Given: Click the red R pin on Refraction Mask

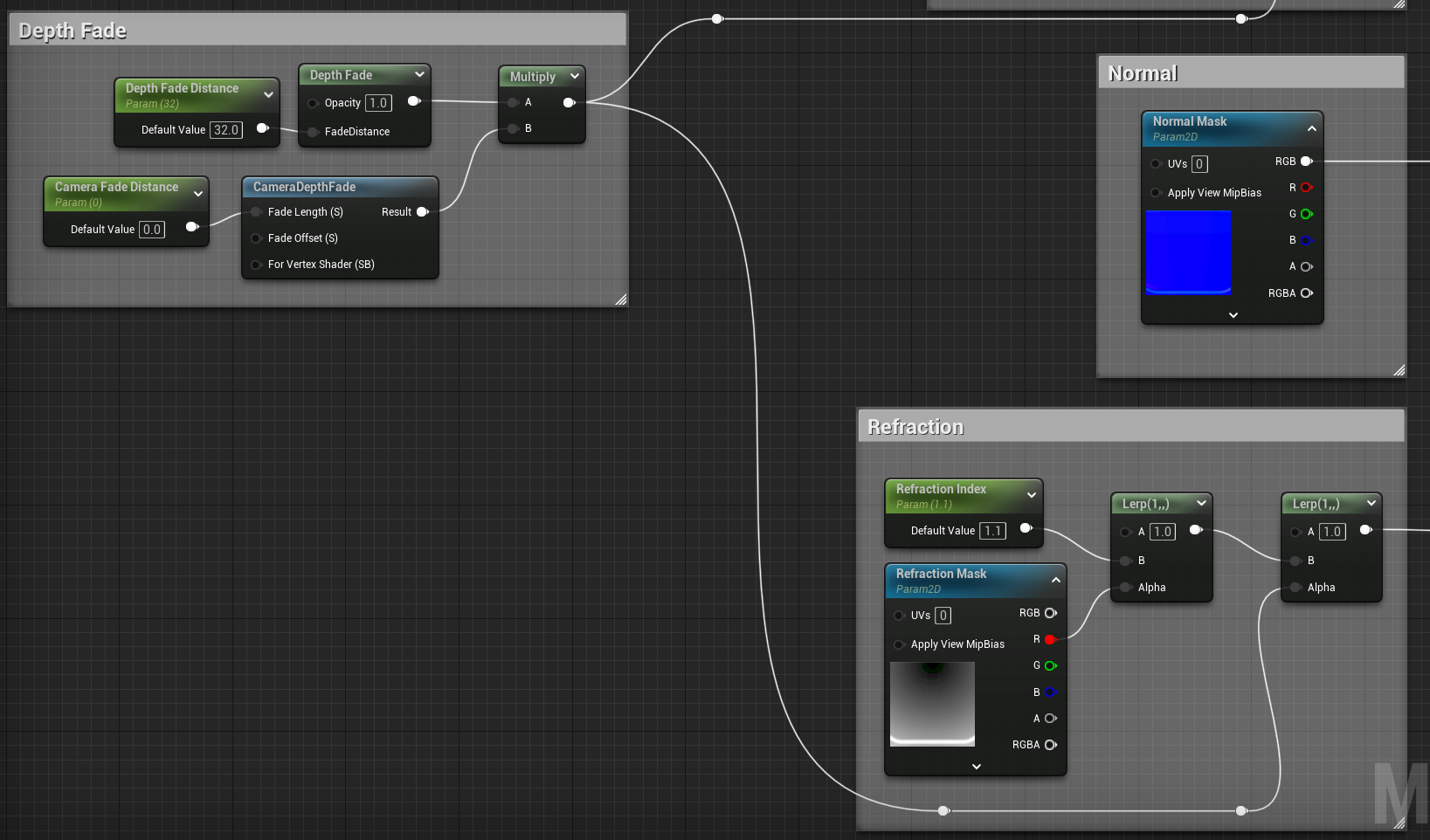Looking at the screenshot, I should tap(1050, 639).
